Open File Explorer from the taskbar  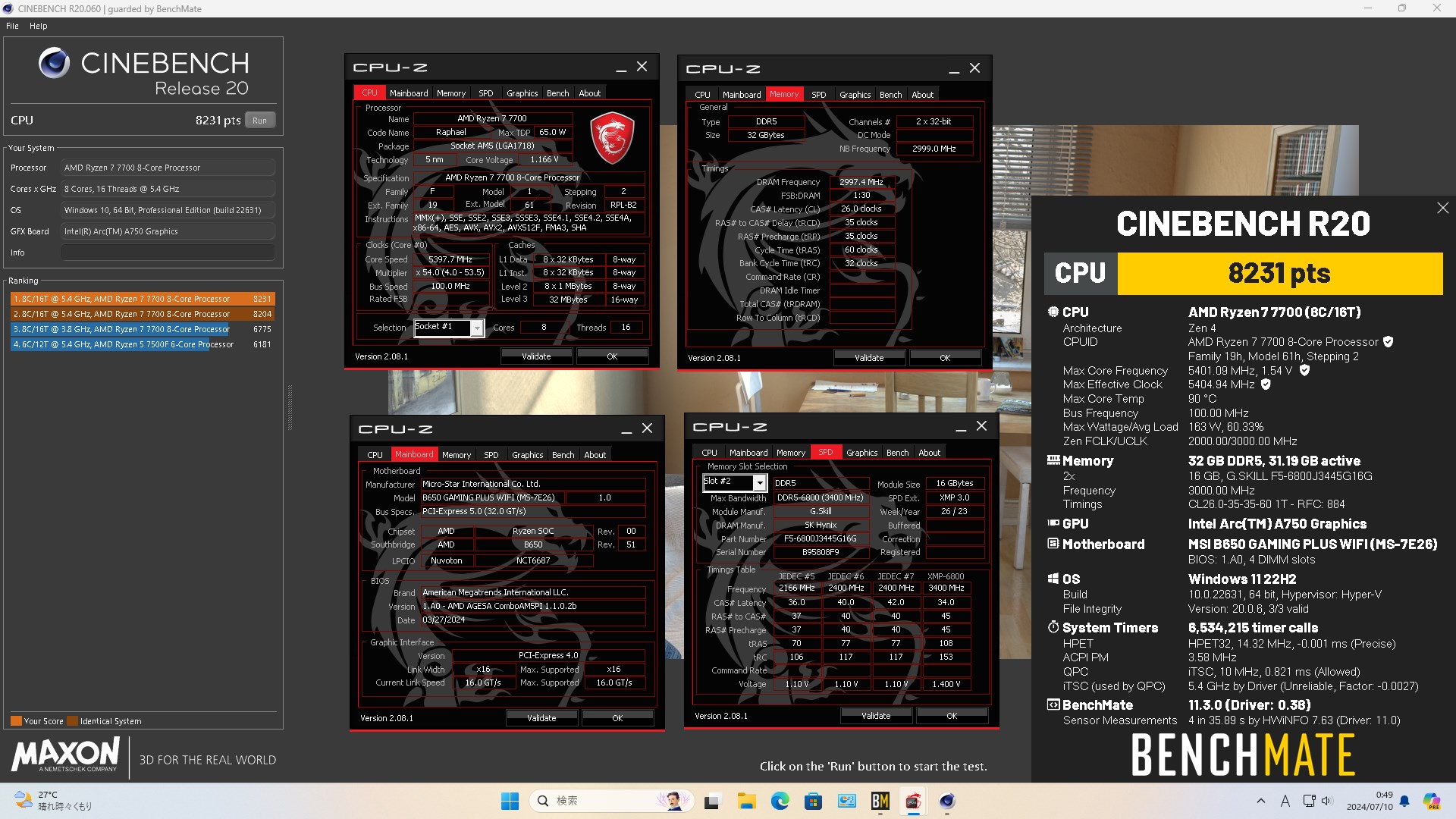point(746,801)
